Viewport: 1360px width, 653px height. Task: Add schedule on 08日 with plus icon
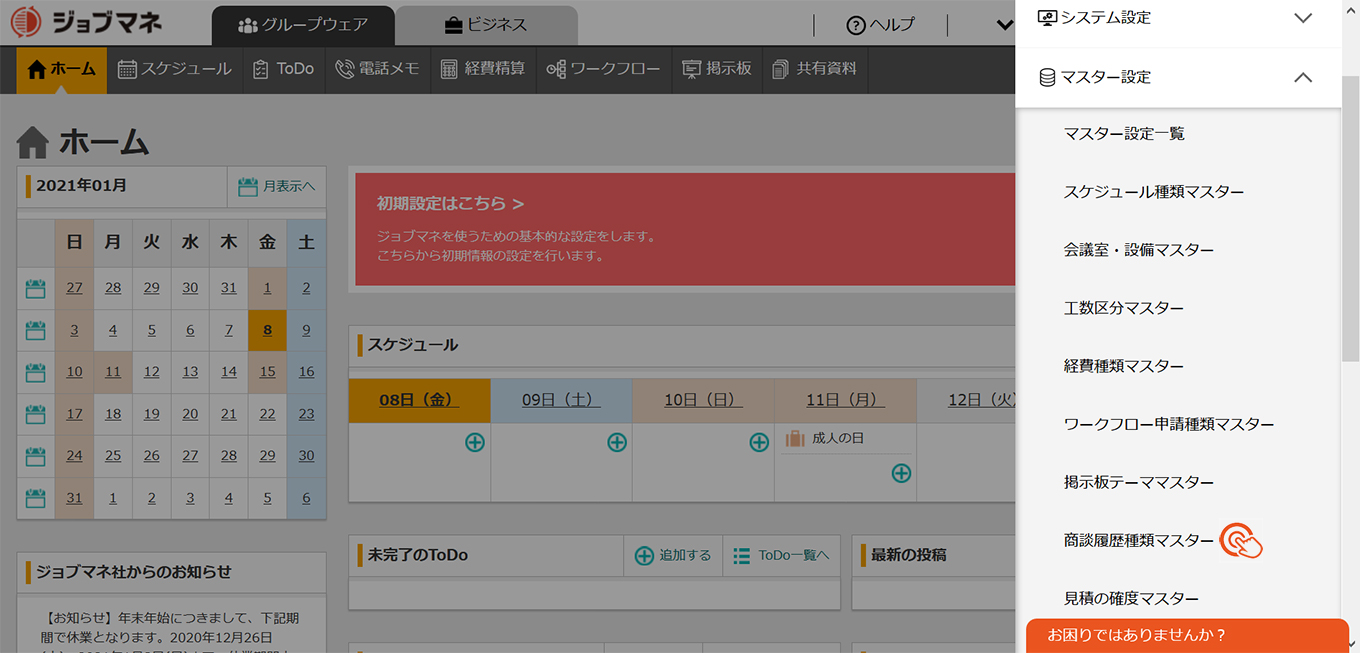(x=475, y=442)
